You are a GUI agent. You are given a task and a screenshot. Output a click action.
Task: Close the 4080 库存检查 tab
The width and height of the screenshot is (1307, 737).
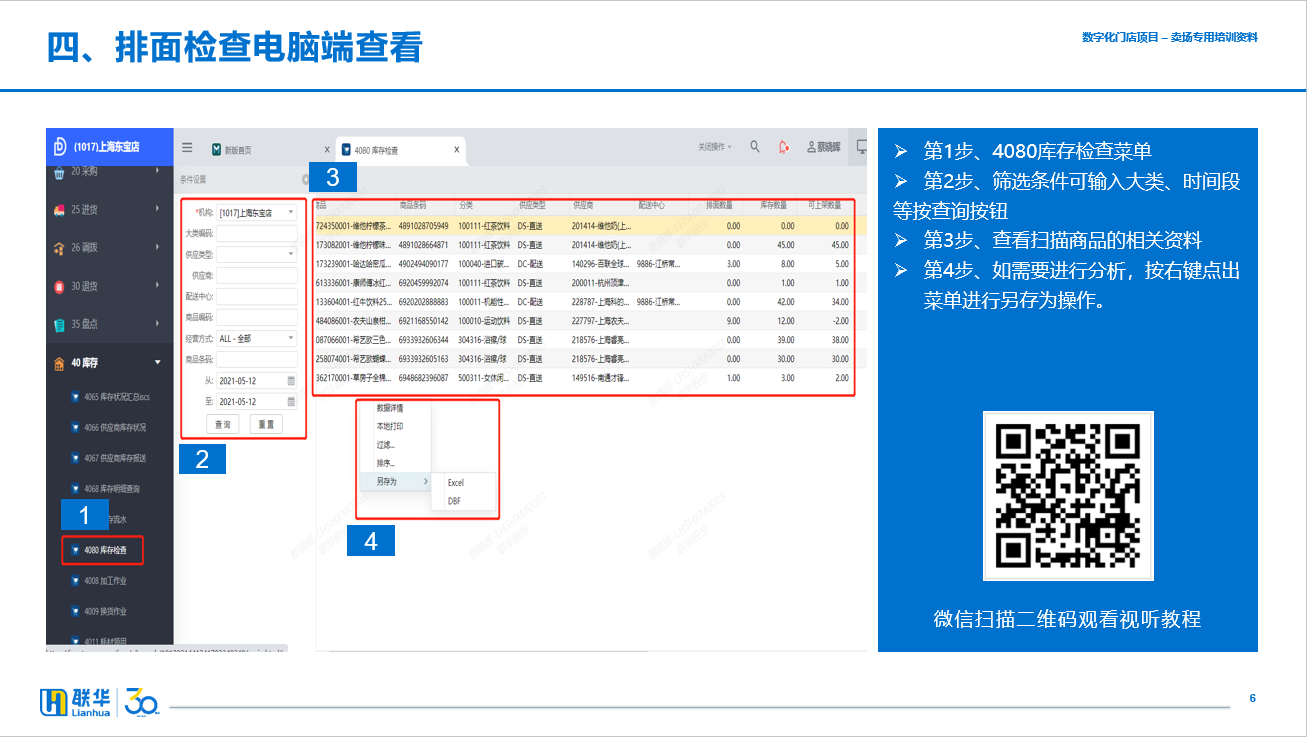[456, 150]
